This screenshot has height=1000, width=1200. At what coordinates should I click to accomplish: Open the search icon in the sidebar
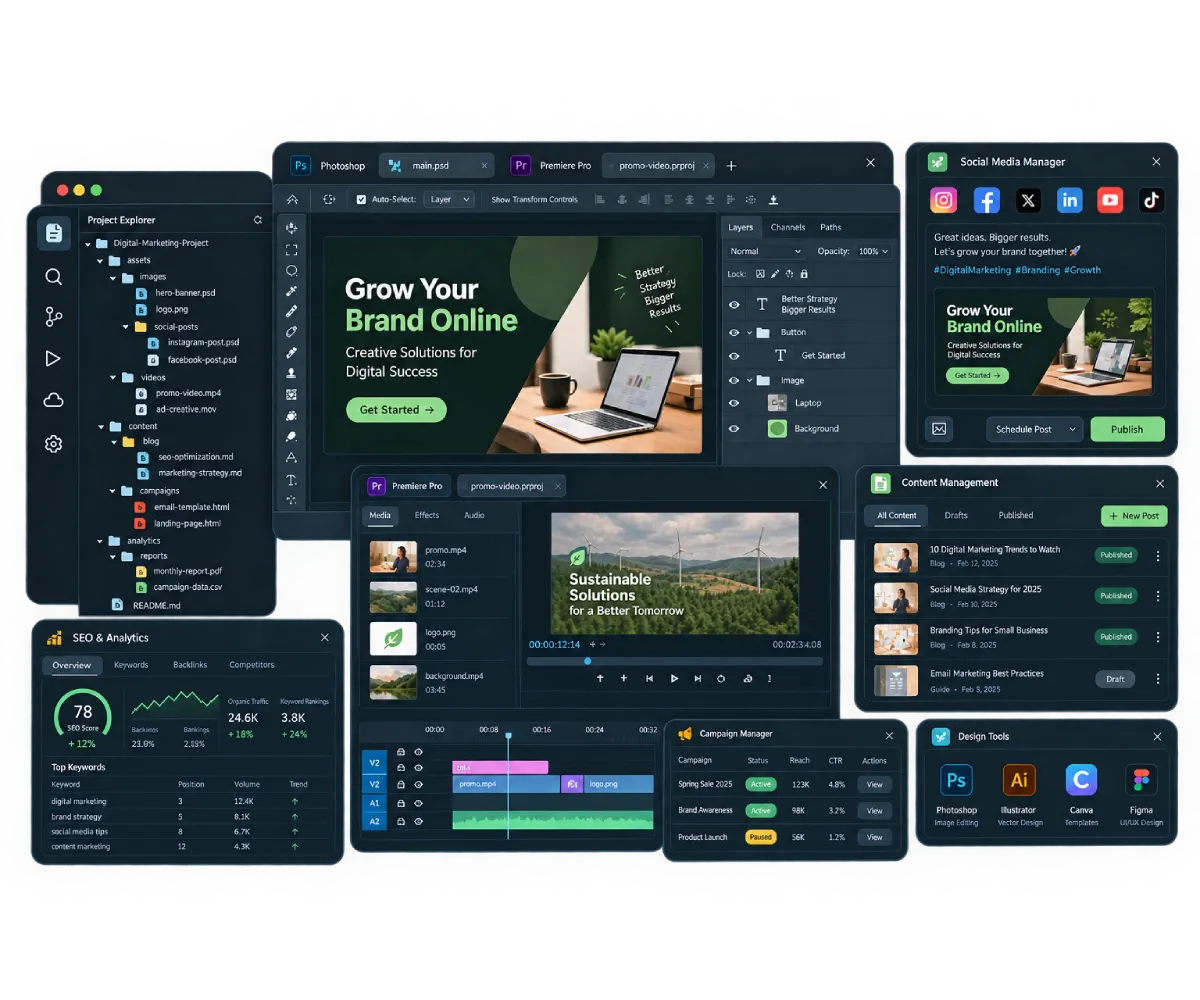54,277
